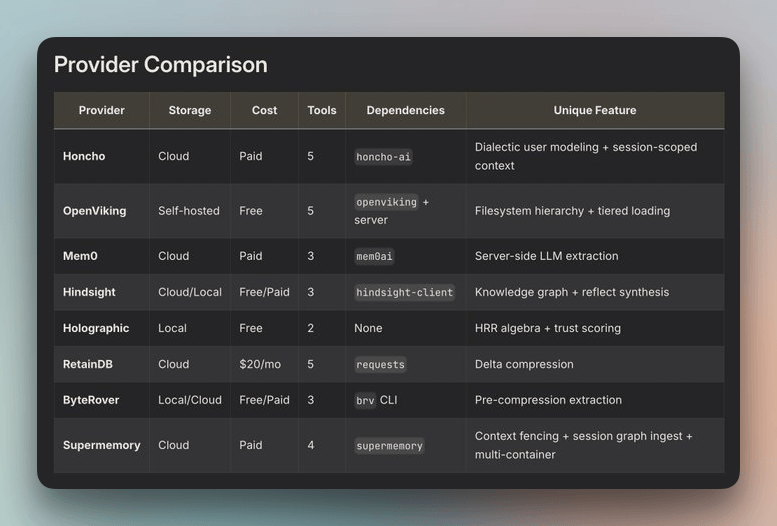Viewport: 777px width, 526px height.
Task: Click Holographic's Local storage cell
Action: [172, 328]
